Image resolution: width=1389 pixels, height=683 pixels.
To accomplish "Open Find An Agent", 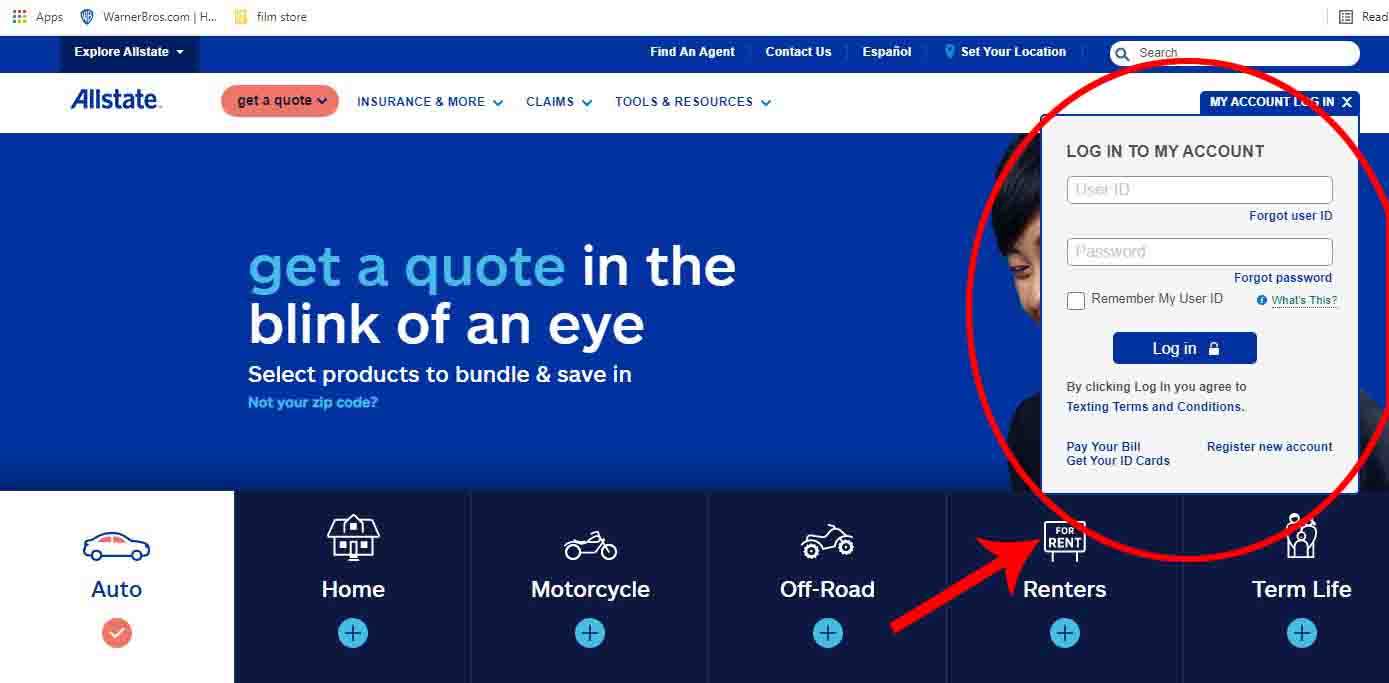I will pyautogui.click(x=692, y=52).
